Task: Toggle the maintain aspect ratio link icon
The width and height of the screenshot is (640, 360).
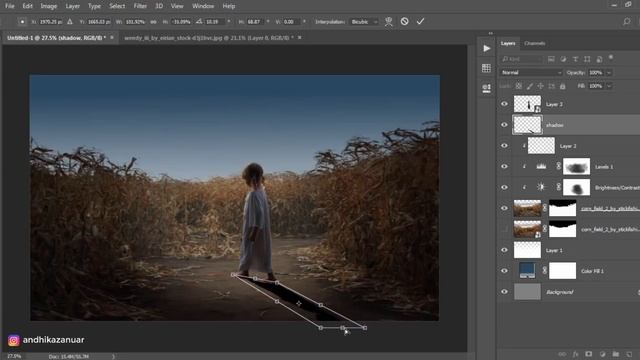Action: tap(153, 22)
